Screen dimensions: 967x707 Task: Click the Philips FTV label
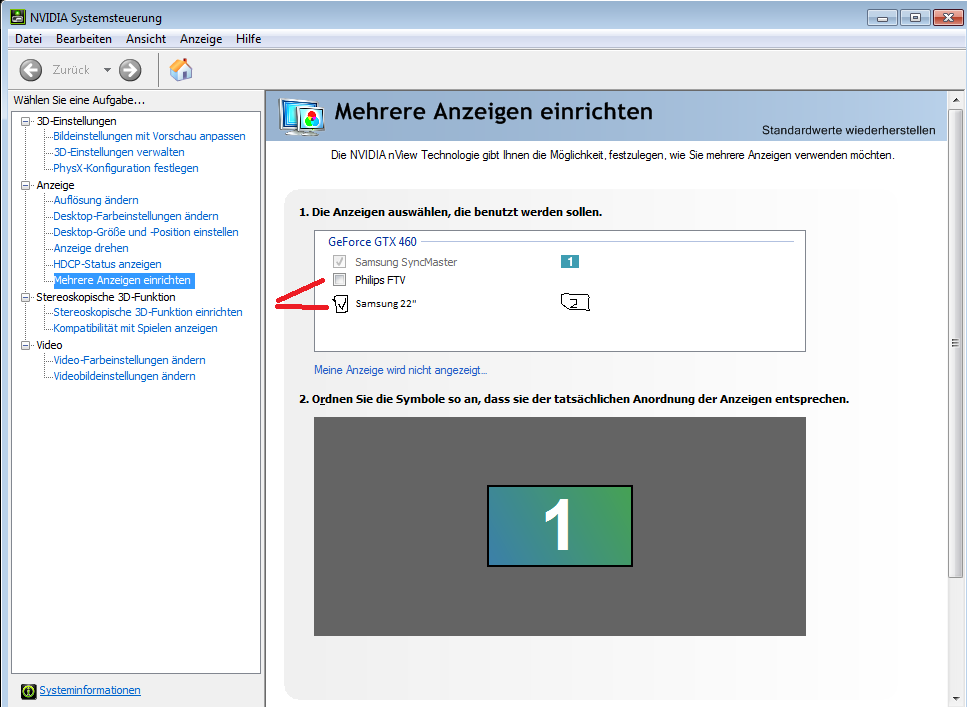380,280
